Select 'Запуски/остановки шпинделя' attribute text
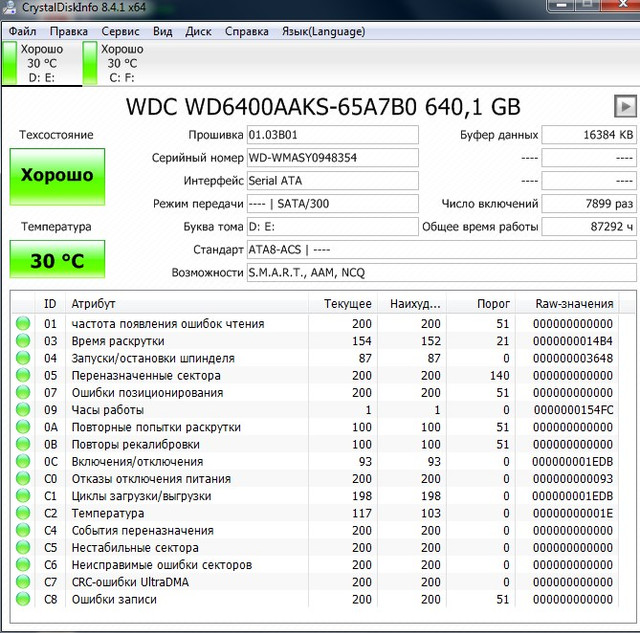The width and height of the screenshot is (640, 633). tap(153, 358)
